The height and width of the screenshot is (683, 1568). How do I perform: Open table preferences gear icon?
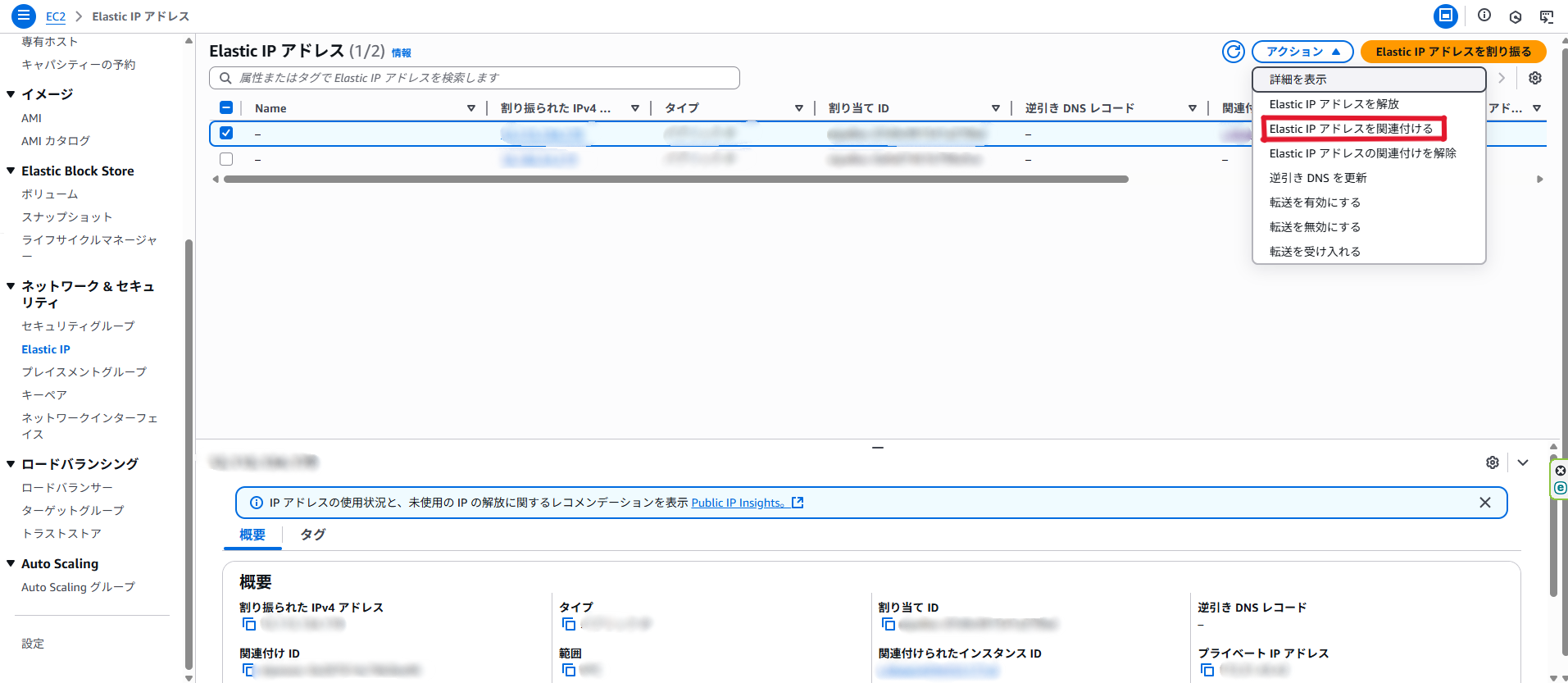pyautogui.click(x=1535, y=78)
